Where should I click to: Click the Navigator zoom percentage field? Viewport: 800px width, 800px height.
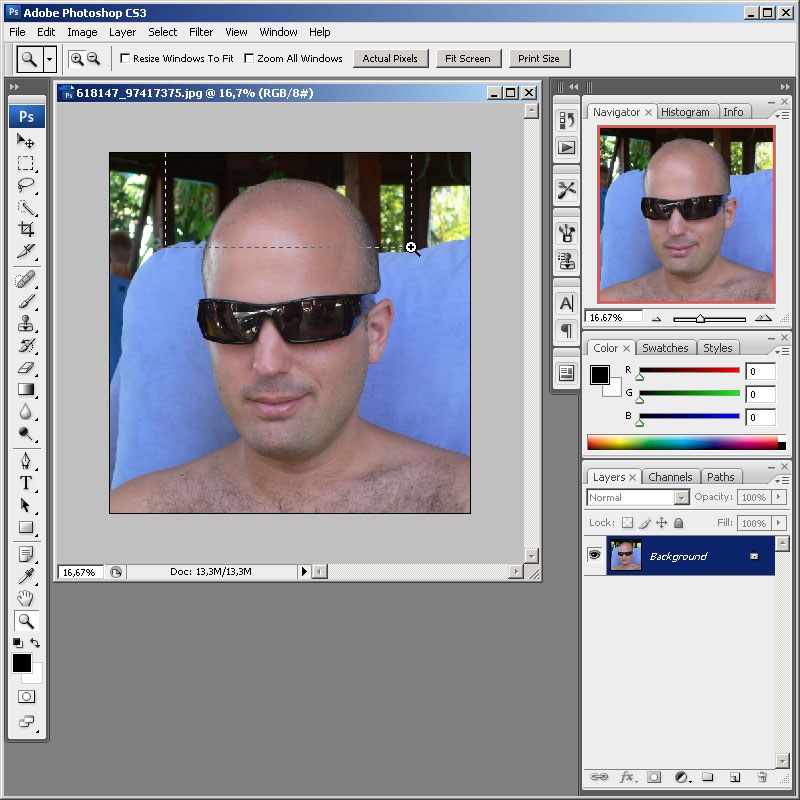pyautogui.click(x=610, y=317)
